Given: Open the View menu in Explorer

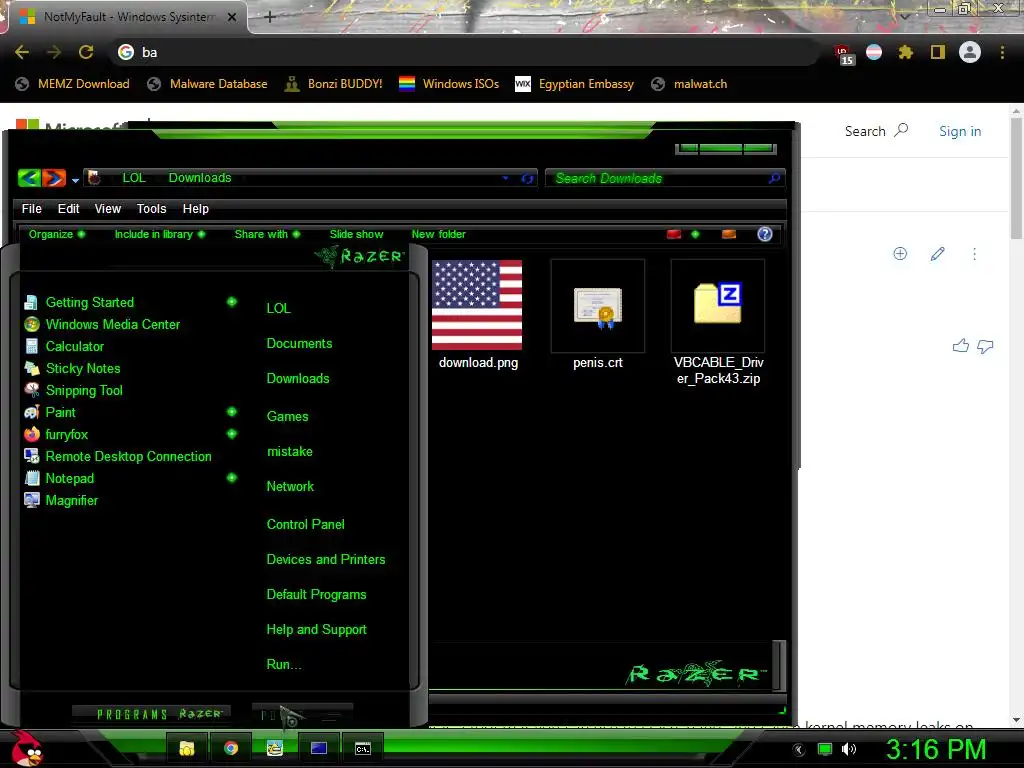Looking at the screenshot, I should click(108, 208).
